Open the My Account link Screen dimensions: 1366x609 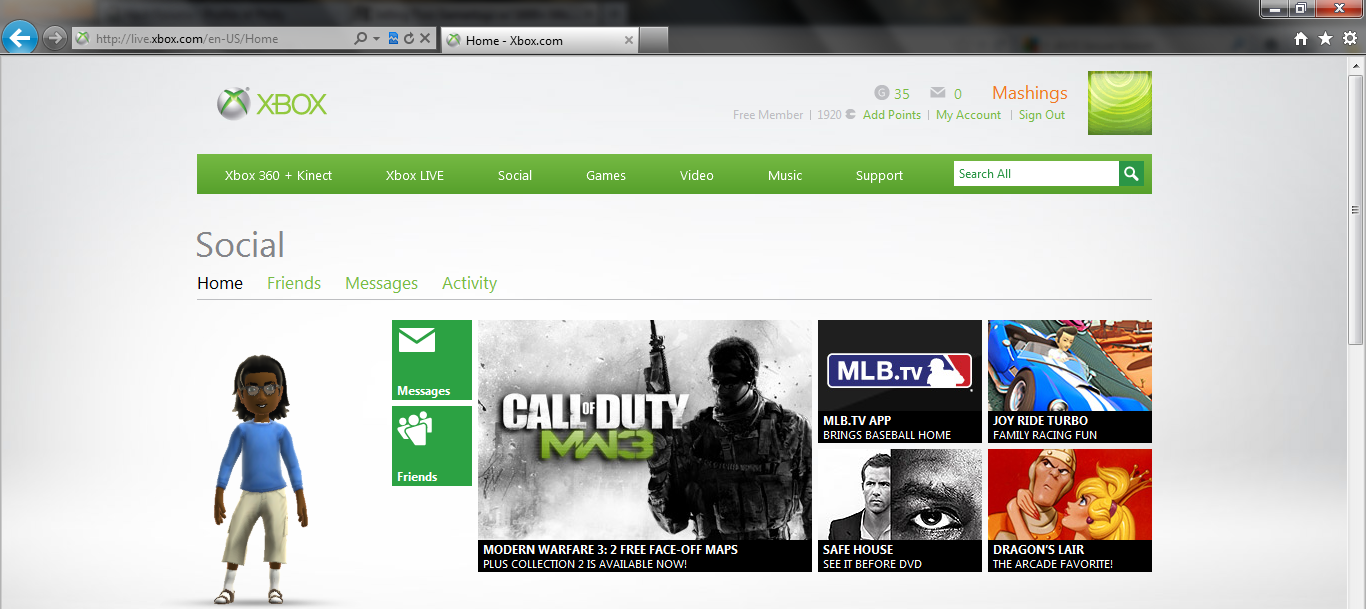968,115
